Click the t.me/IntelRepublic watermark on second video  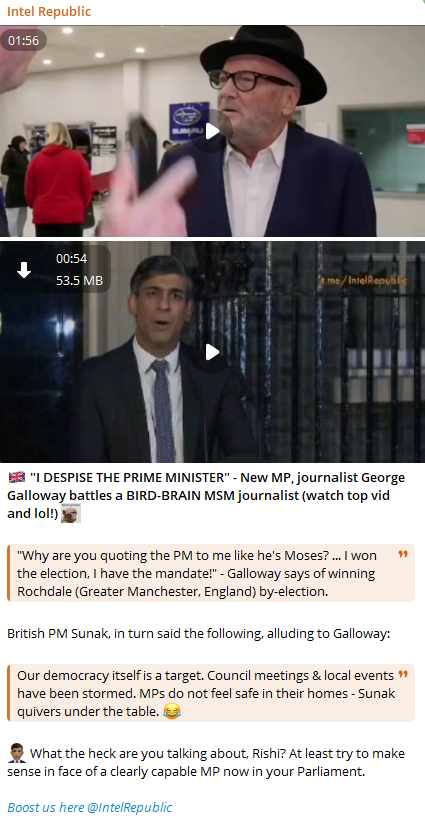tap(362, 281)
